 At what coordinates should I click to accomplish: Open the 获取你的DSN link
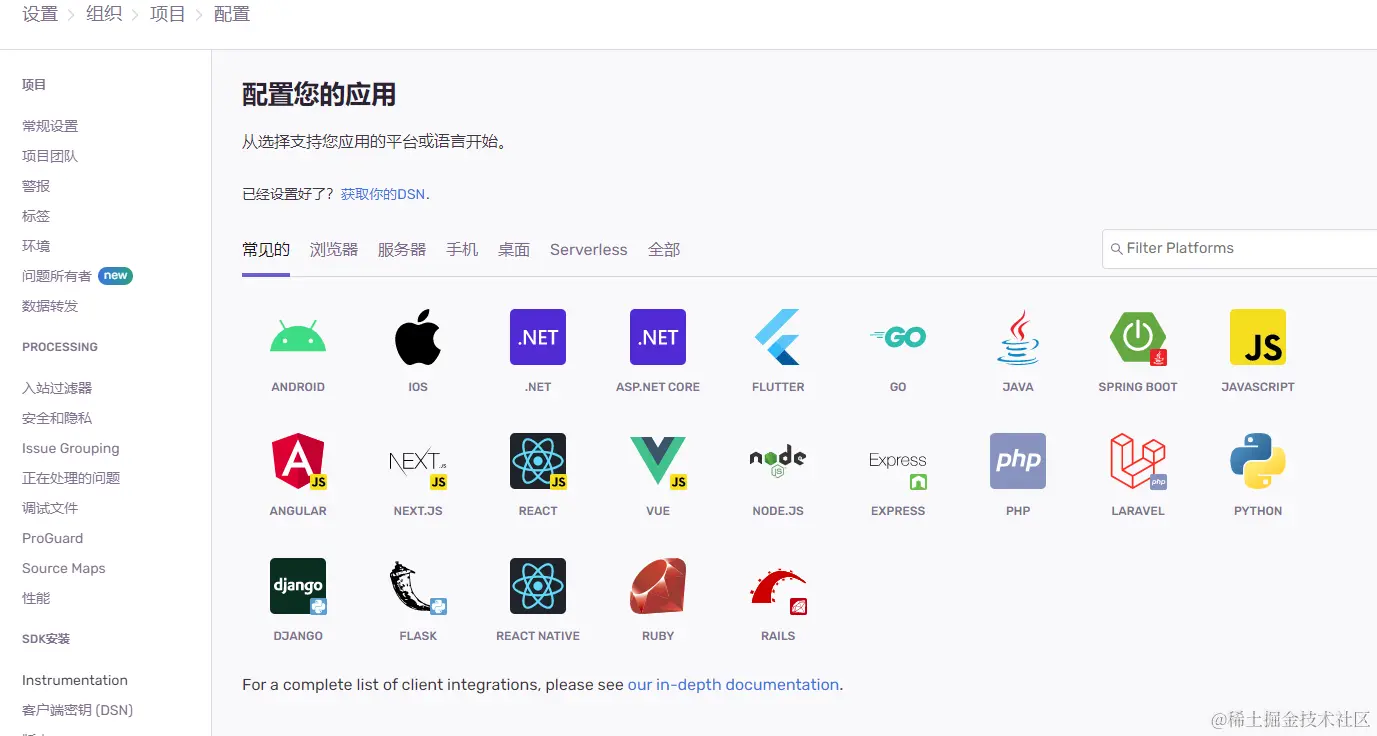click(385, 194)
